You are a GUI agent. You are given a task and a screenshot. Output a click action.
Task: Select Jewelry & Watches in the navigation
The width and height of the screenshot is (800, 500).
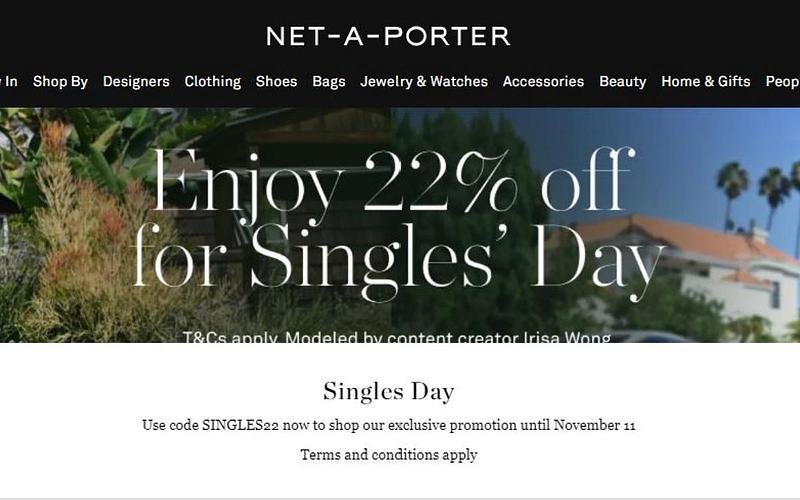pos(424,82)
